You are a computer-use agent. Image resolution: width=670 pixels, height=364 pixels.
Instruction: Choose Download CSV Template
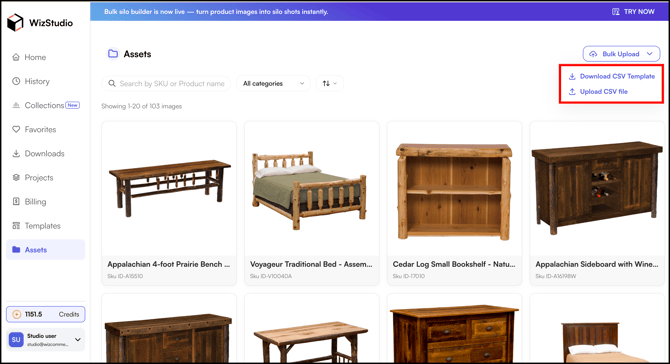click(x=611, y=76)
